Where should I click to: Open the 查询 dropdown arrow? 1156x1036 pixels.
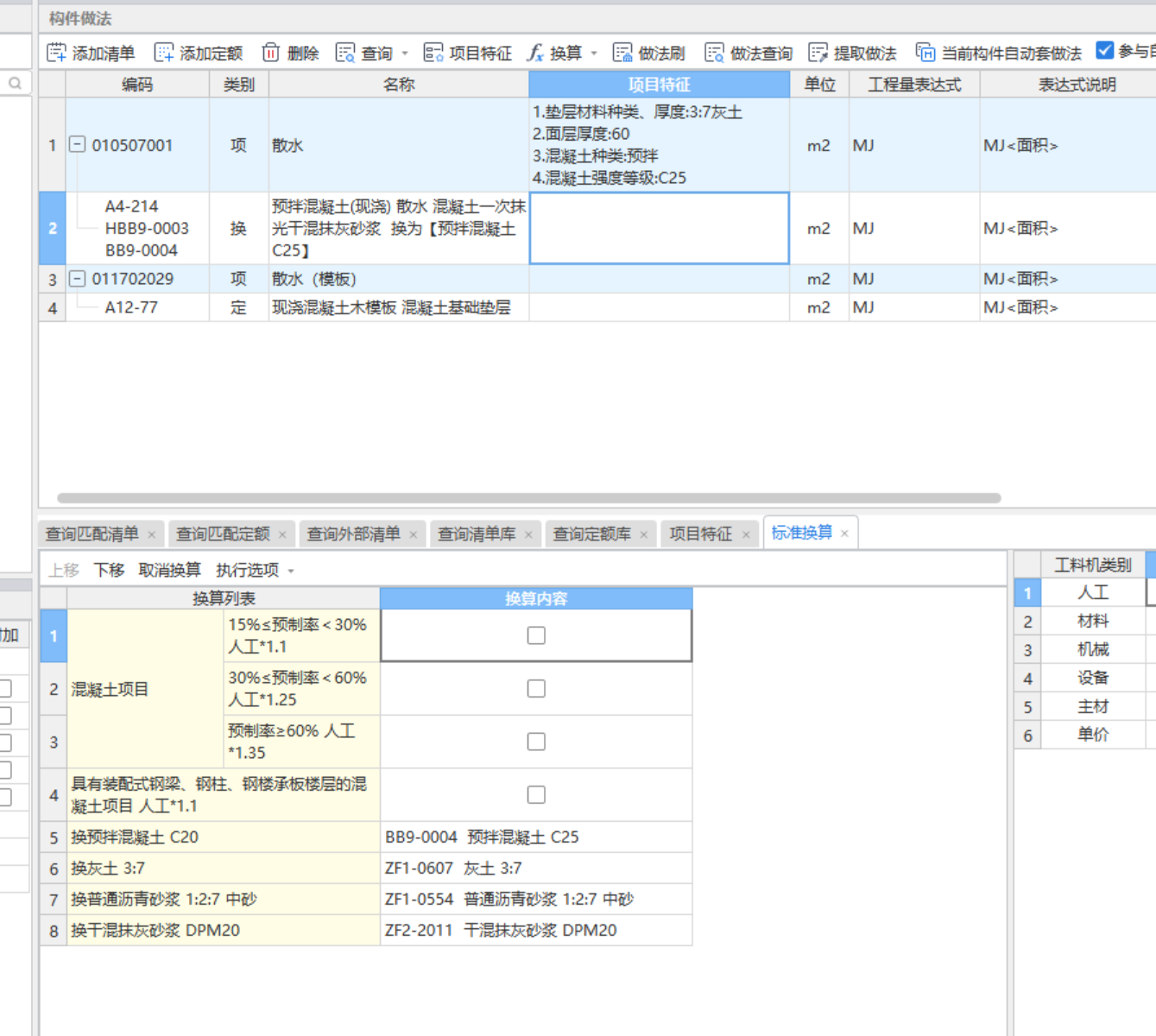[x=405, y=54]
